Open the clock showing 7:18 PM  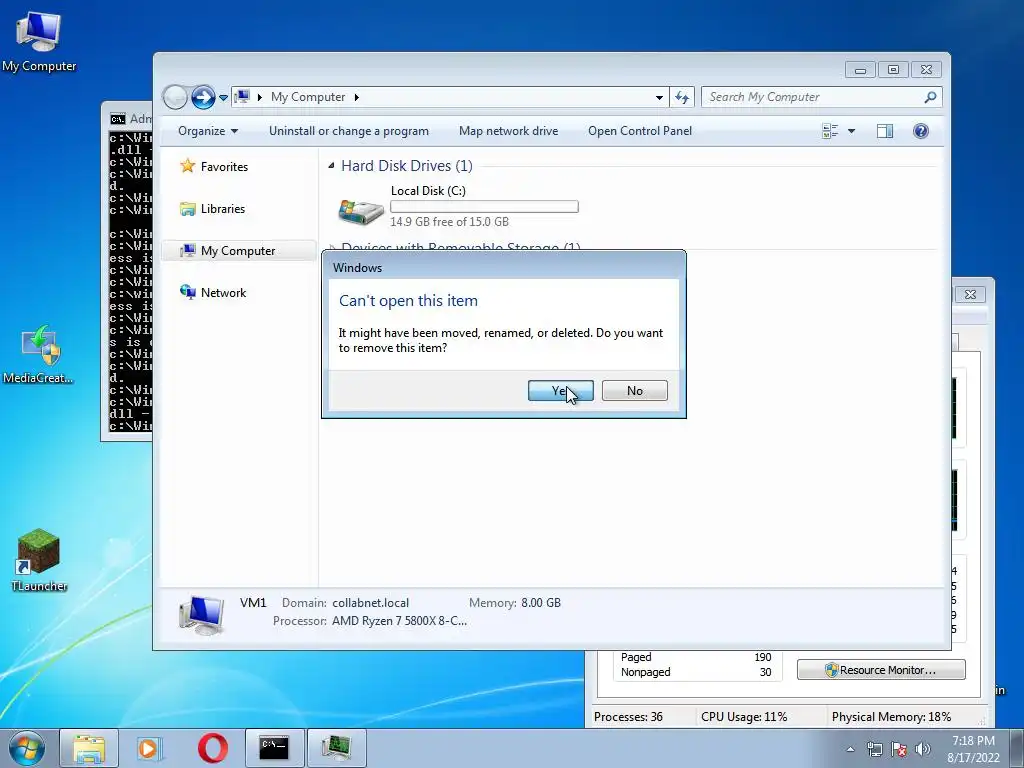coord(973,749)
